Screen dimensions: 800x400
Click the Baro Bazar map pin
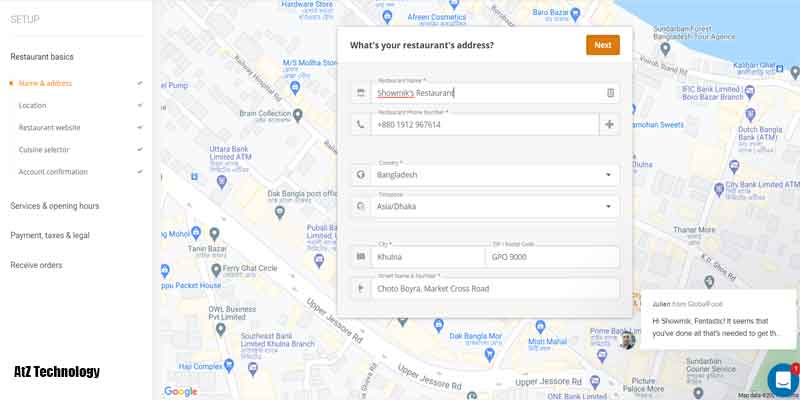tap(576, 13)
